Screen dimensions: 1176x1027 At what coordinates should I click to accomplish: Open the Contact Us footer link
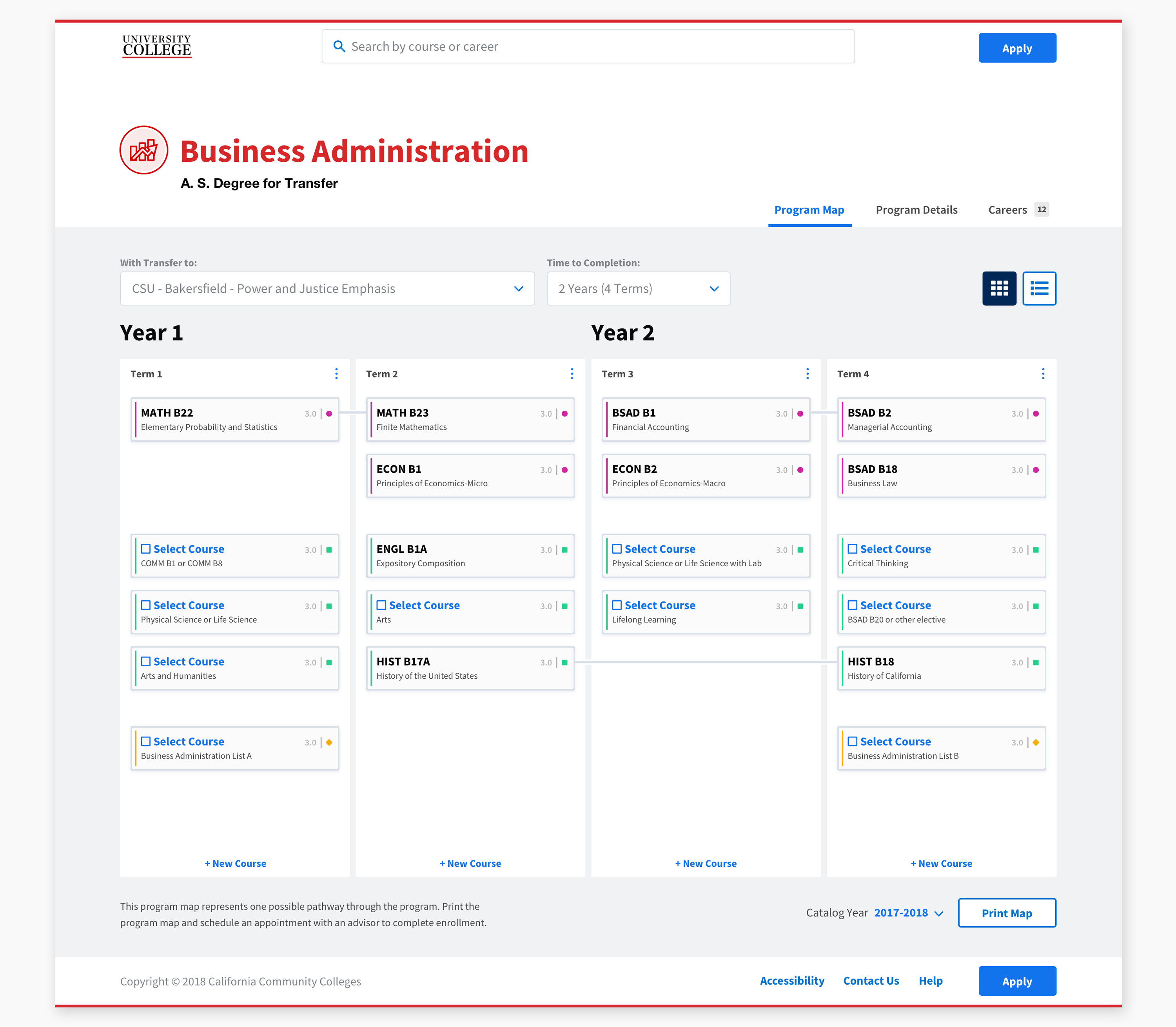click(871, 981)
